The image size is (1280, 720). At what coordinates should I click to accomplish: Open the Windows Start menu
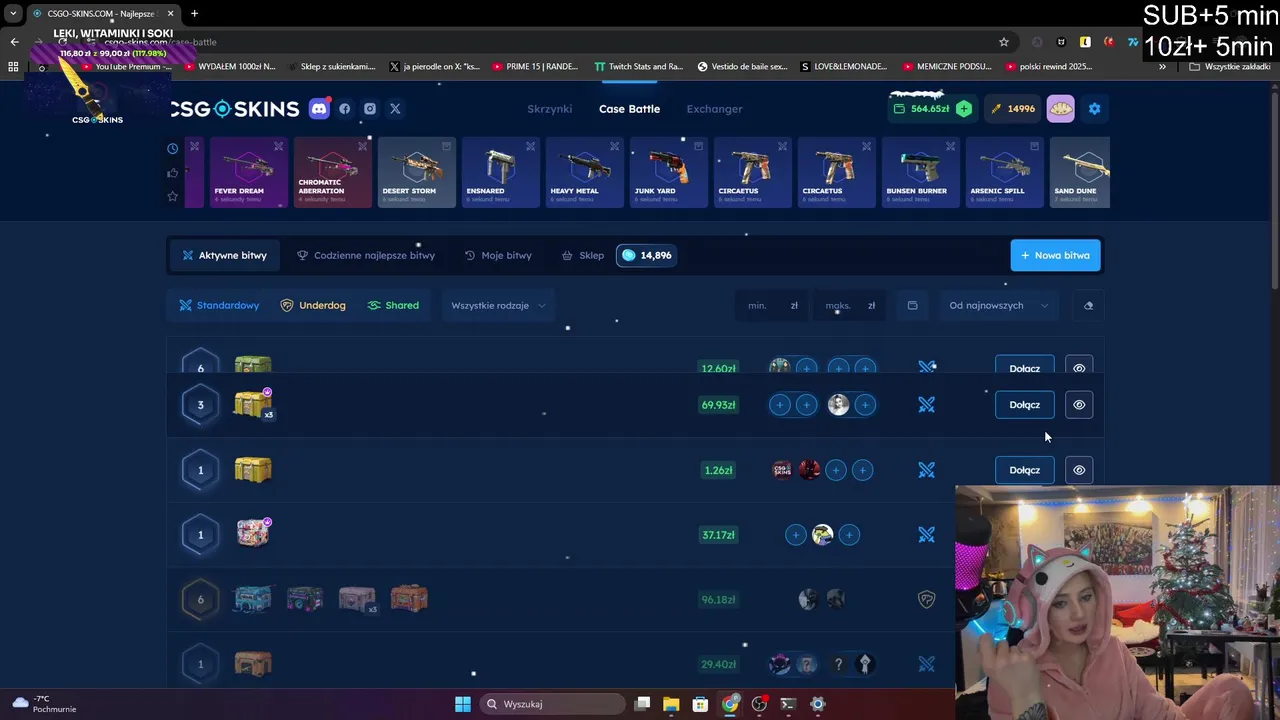coord(463,704)
